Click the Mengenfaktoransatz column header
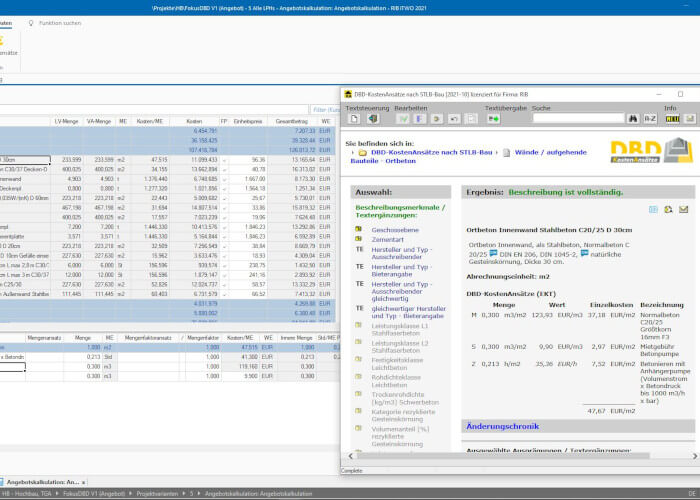Viewport: 700px width, 500px height. point(148,338)
